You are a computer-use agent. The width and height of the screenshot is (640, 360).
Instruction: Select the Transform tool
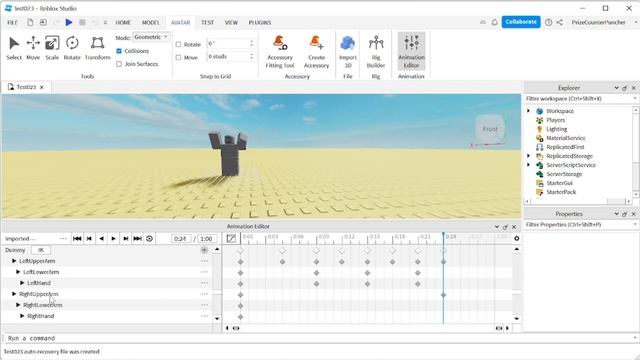coord(98,48)
